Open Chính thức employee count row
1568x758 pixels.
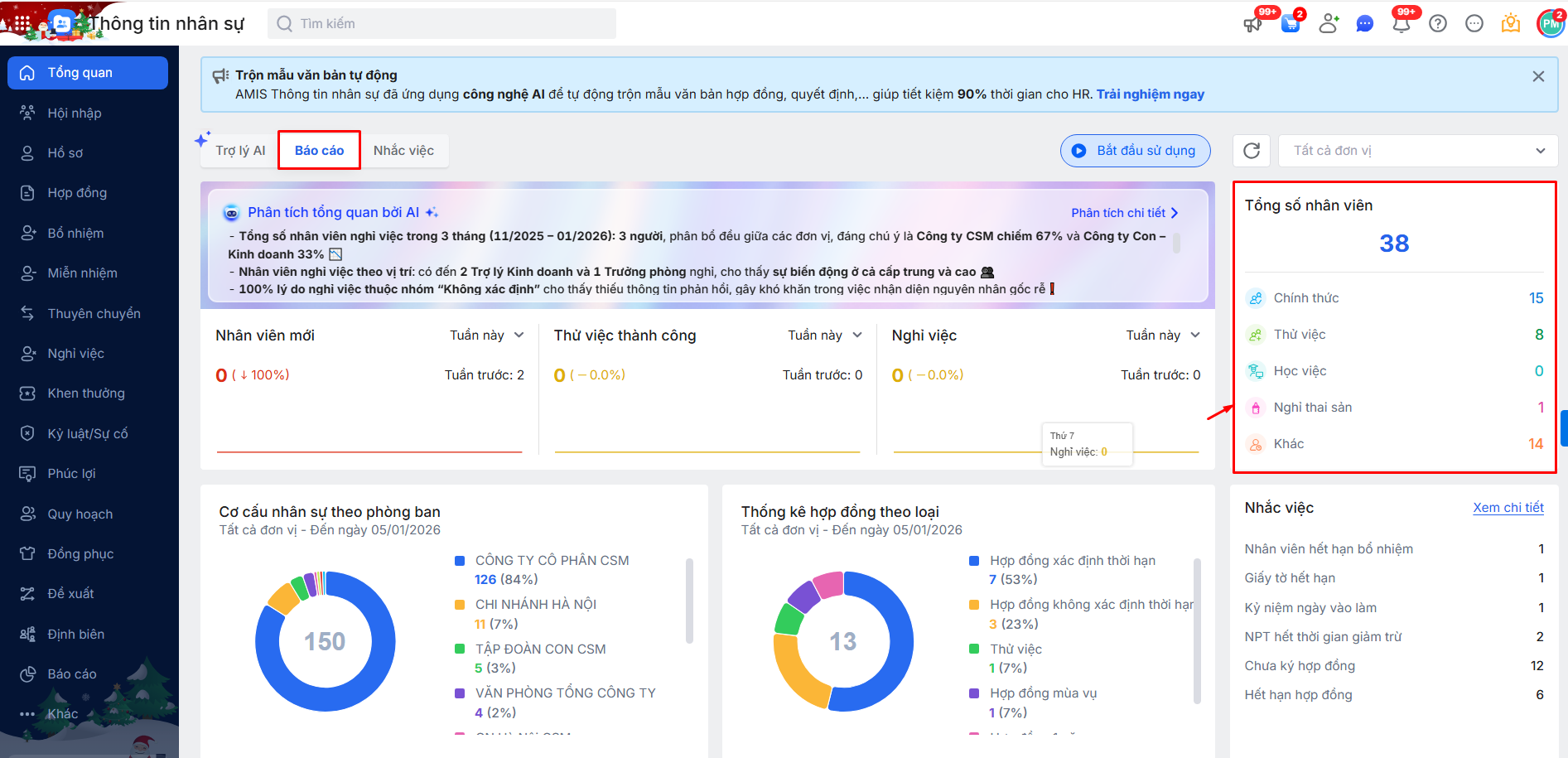(x=1395, y=298)
